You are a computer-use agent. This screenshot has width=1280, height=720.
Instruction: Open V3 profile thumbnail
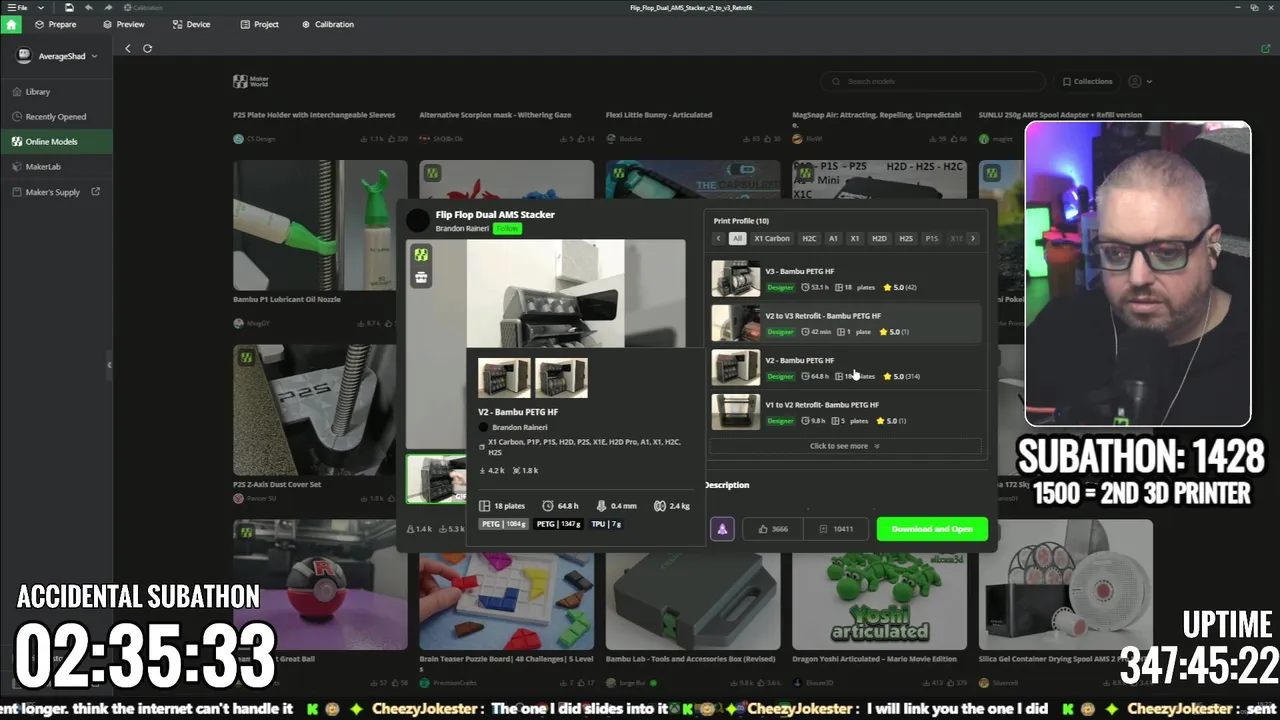[735, 279]
